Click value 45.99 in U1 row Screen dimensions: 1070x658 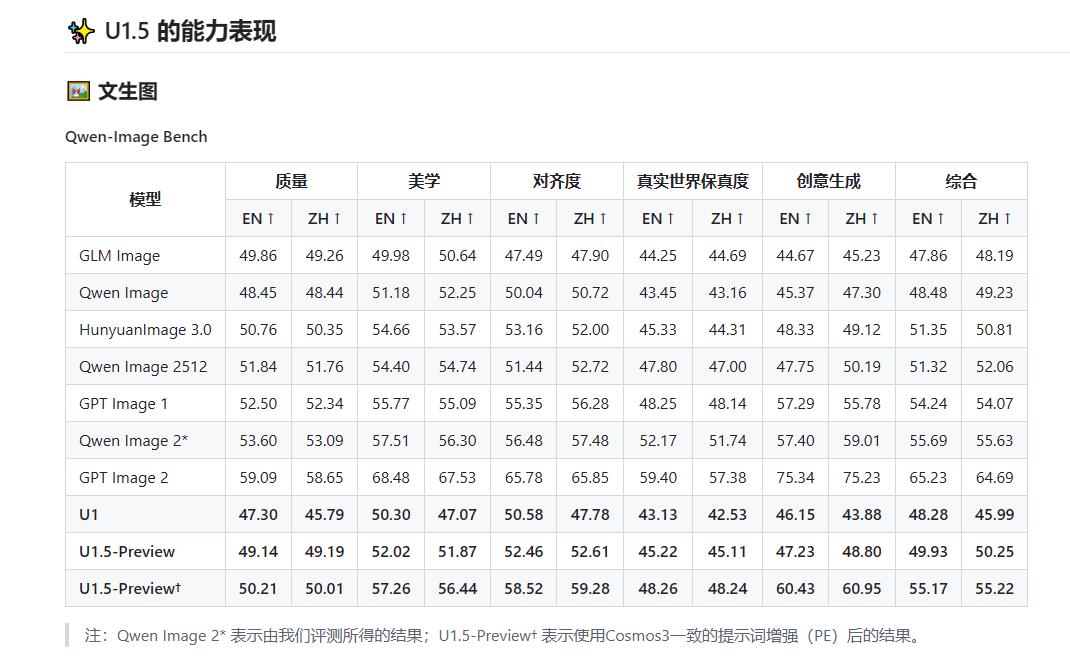pyautogui.click(x=994, y=515)
